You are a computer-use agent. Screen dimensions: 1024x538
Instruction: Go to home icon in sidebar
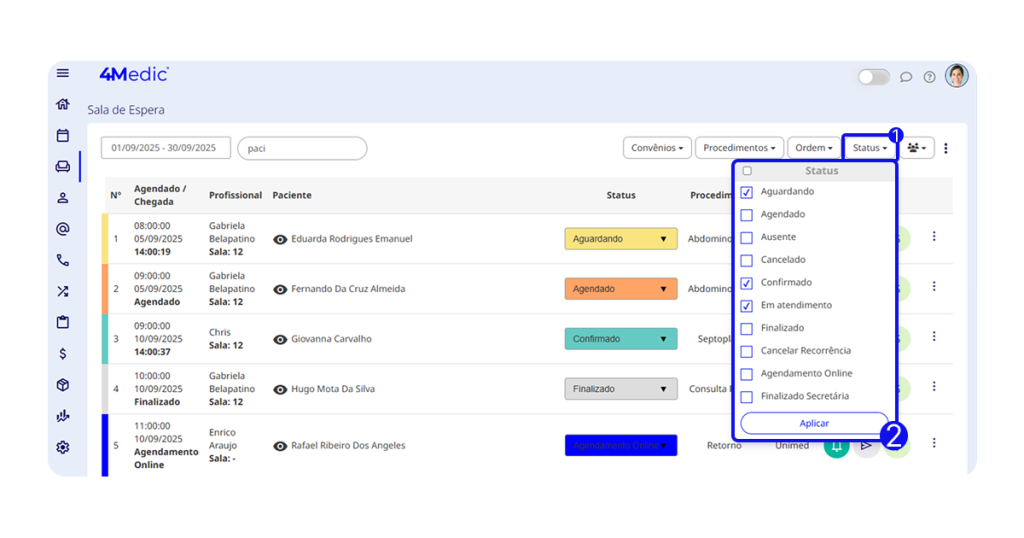click(x=63, y=104)
